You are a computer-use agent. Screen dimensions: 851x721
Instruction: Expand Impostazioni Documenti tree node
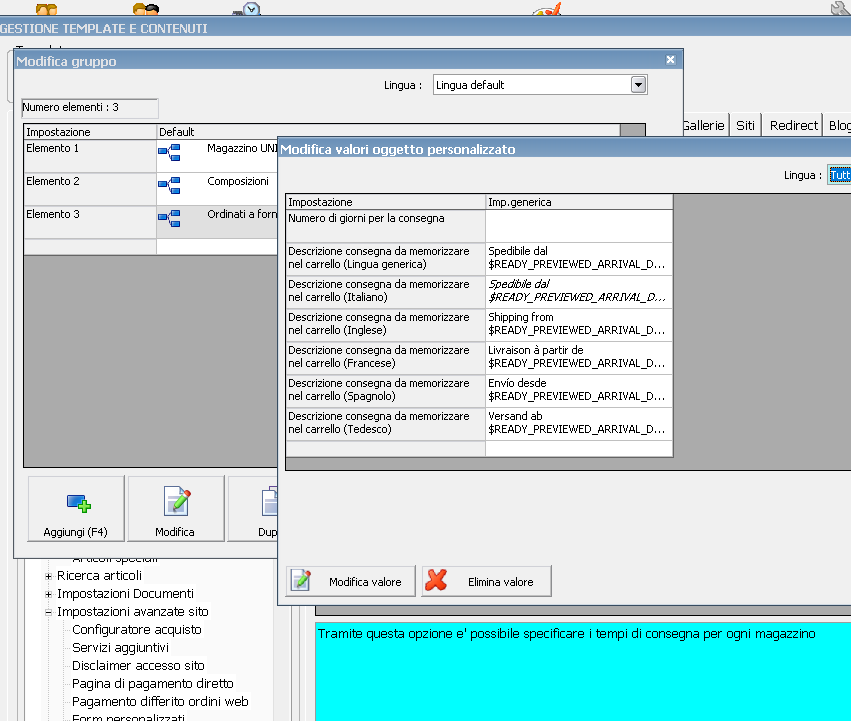[x=48, y=594]
